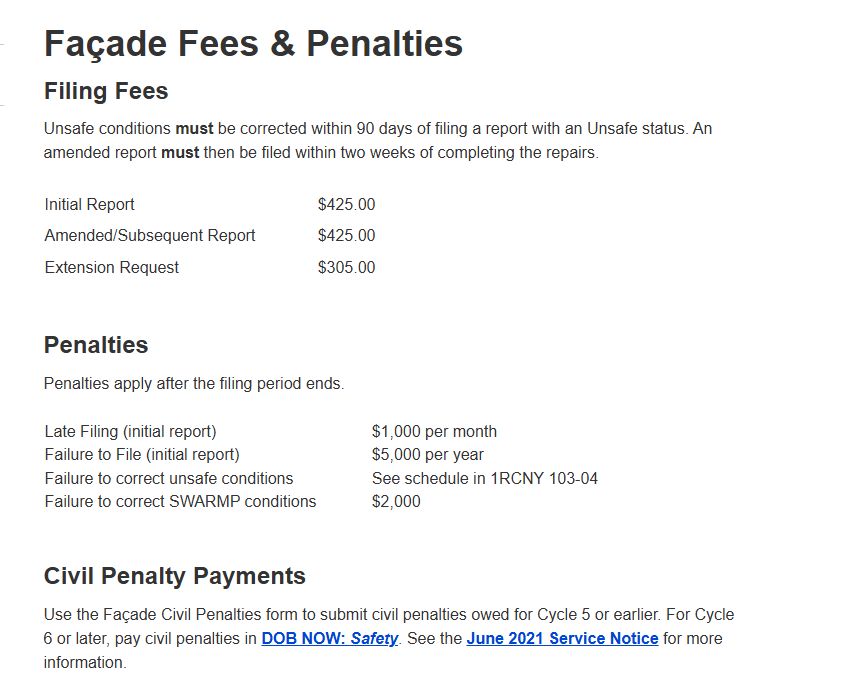This screenshot has width=865, height=684.
Task: Click Penalties apply after filing period sentence
Action: (x=194, y=383)
